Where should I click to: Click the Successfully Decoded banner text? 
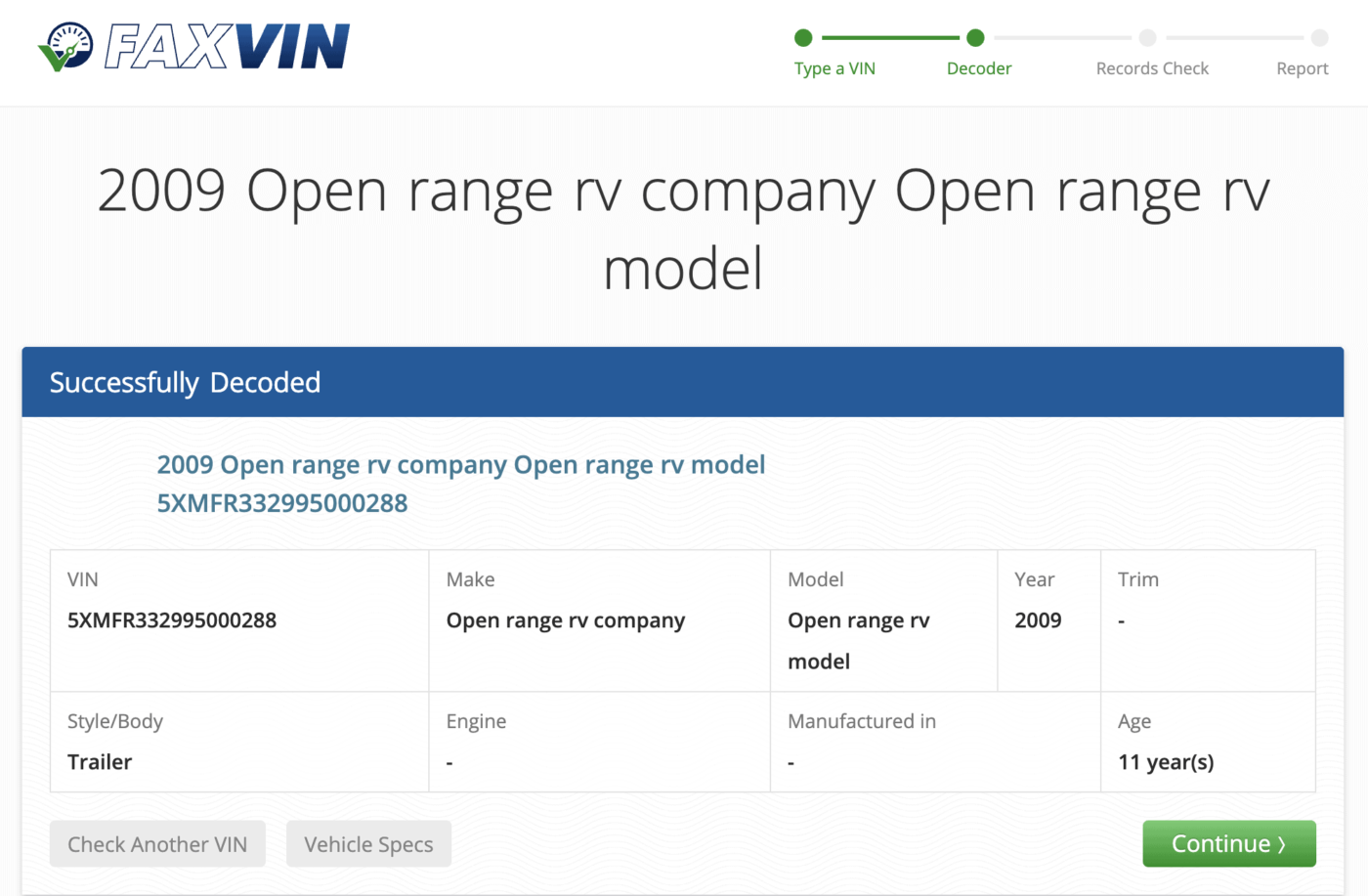point(185,382)
